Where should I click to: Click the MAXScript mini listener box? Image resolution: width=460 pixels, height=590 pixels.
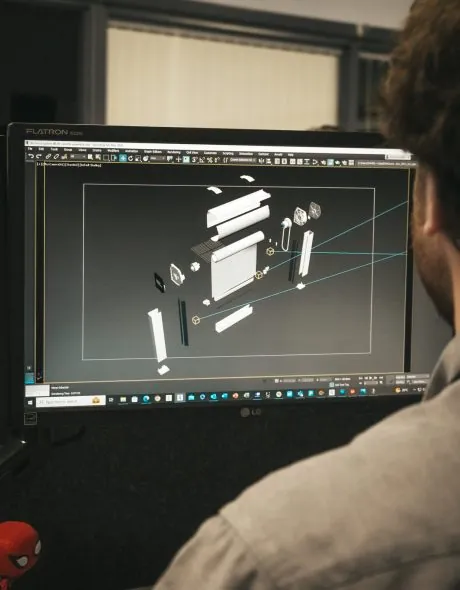coord(37,390)
